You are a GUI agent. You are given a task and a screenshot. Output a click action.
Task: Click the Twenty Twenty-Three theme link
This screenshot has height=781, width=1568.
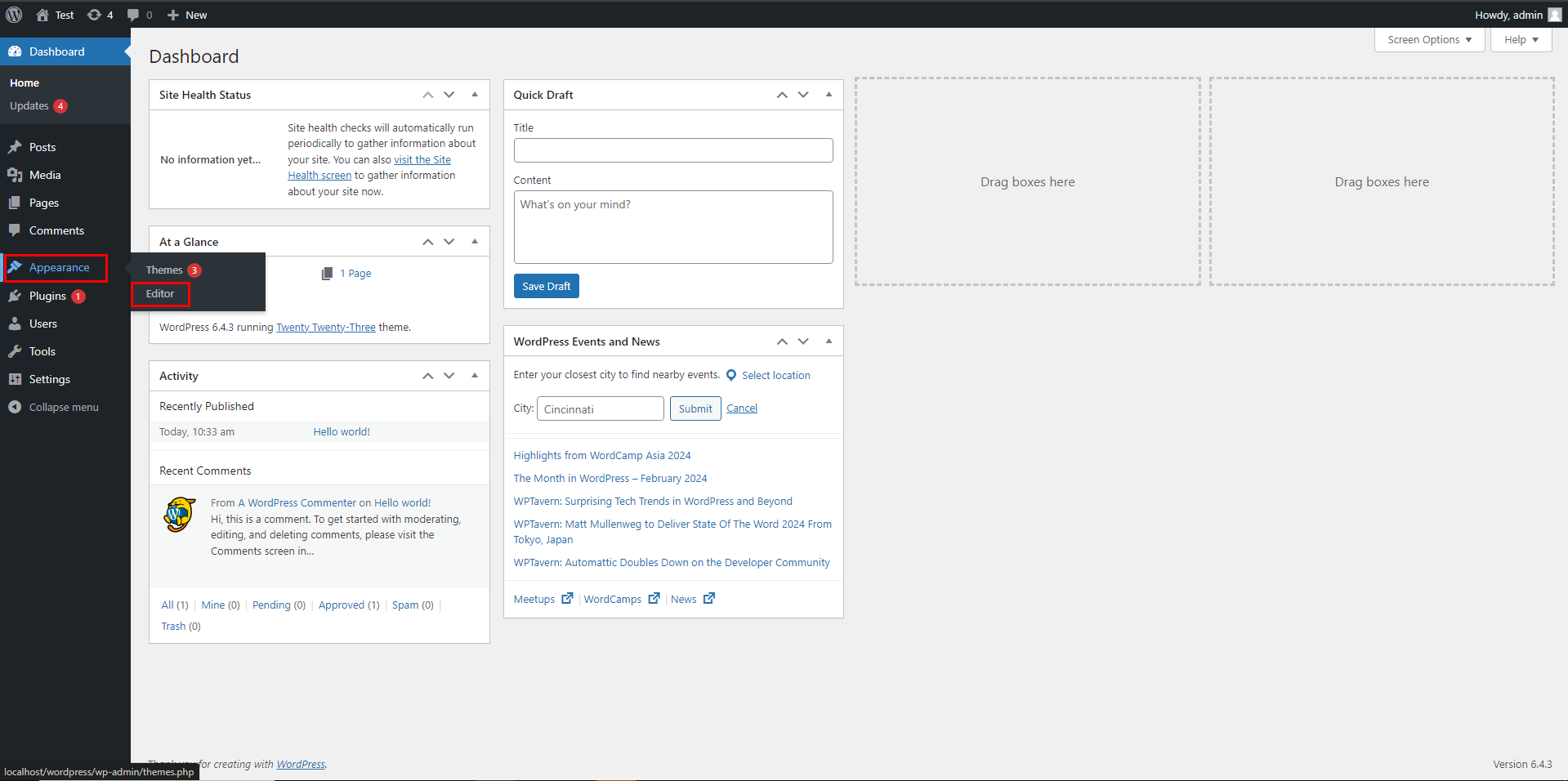coord(326,328)
